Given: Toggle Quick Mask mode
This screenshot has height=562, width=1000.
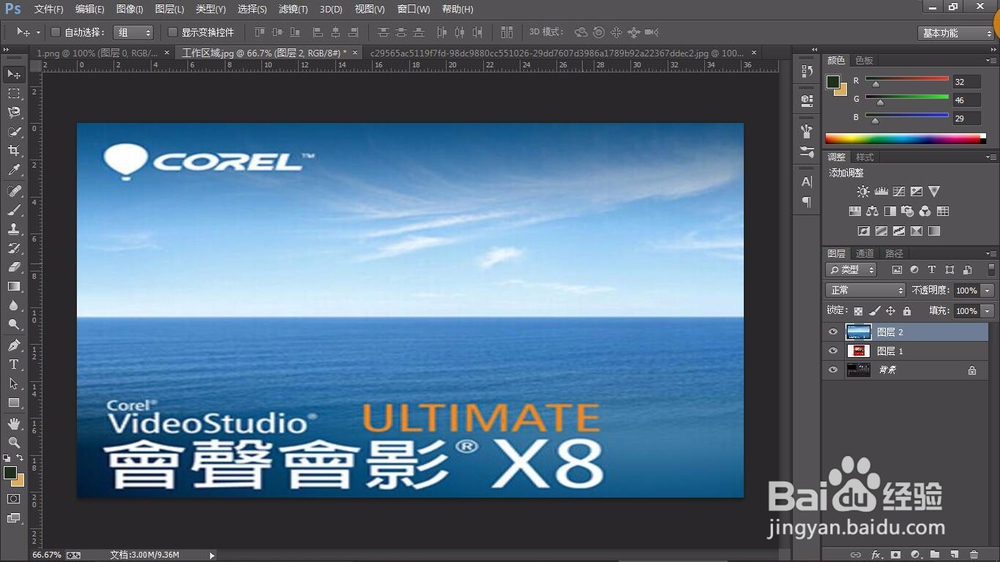Looking at the screenshot, I should point(13,499).
